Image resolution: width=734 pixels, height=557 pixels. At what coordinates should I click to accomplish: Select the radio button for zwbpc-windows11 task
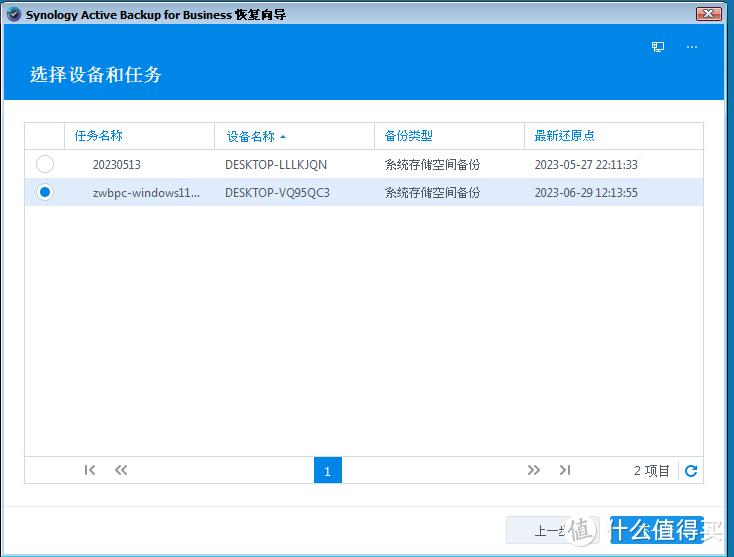(45, 192)
